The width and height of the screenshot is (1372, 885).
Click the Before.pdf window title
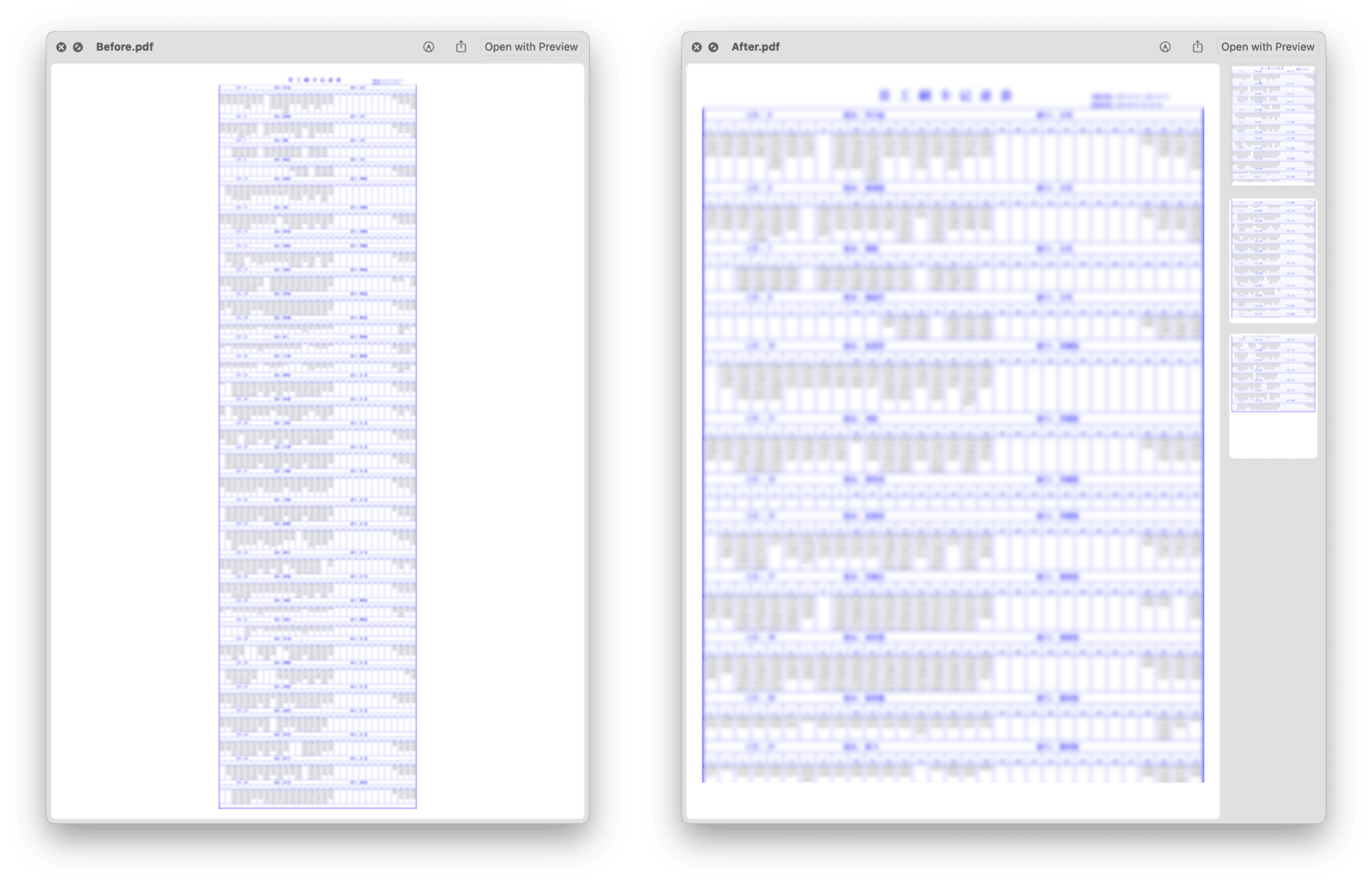coord(124,47)
